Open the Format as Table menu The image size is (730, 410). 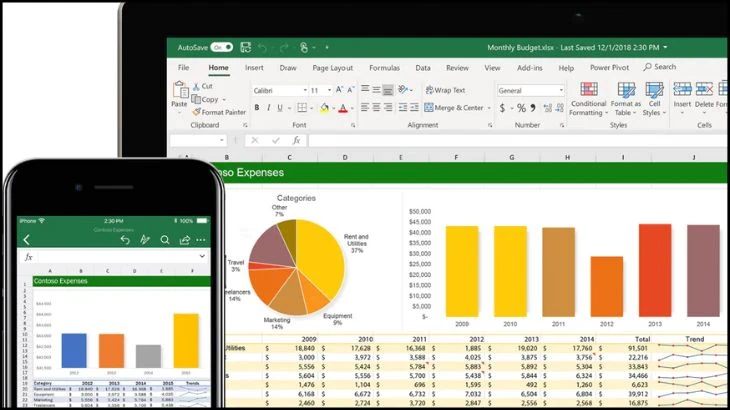626,99
